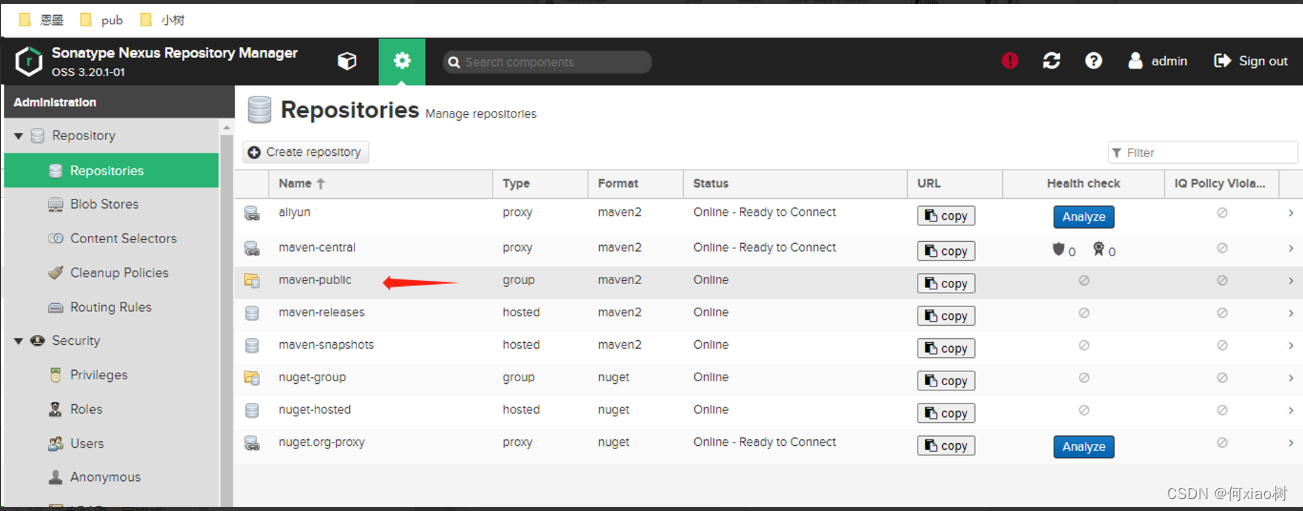Viewport: 1303px width, 511px height.
Task: Sort by the Status column header
Action: tap(795, 183)
